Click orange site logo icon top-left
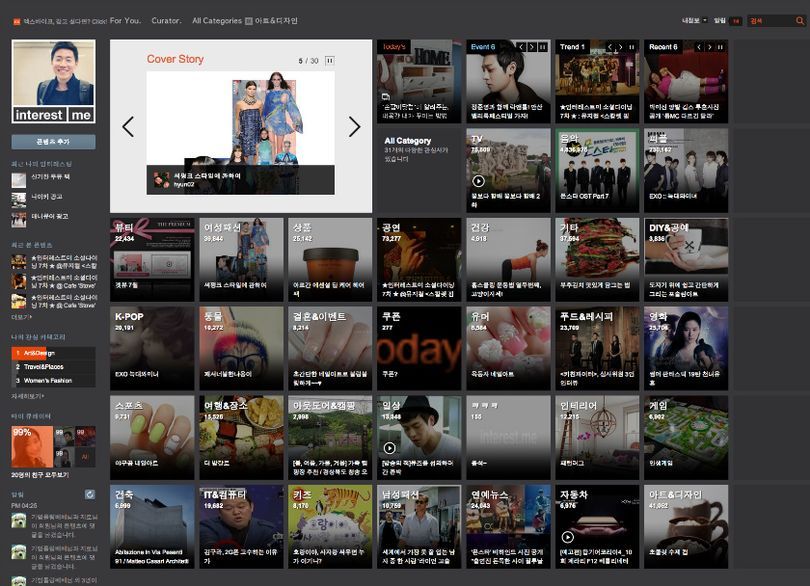Image resolution: width=810 pixels, height=586 pixels. [x=17, y=22]
